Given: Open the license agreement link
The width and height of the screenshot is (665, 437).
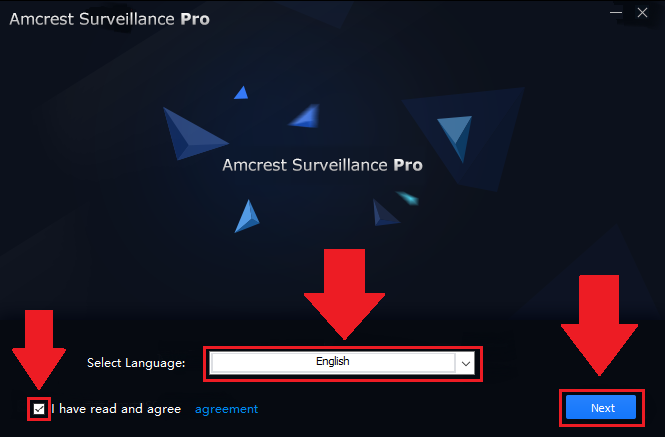Looking at the screenshot, I should (x=226, y=409).
